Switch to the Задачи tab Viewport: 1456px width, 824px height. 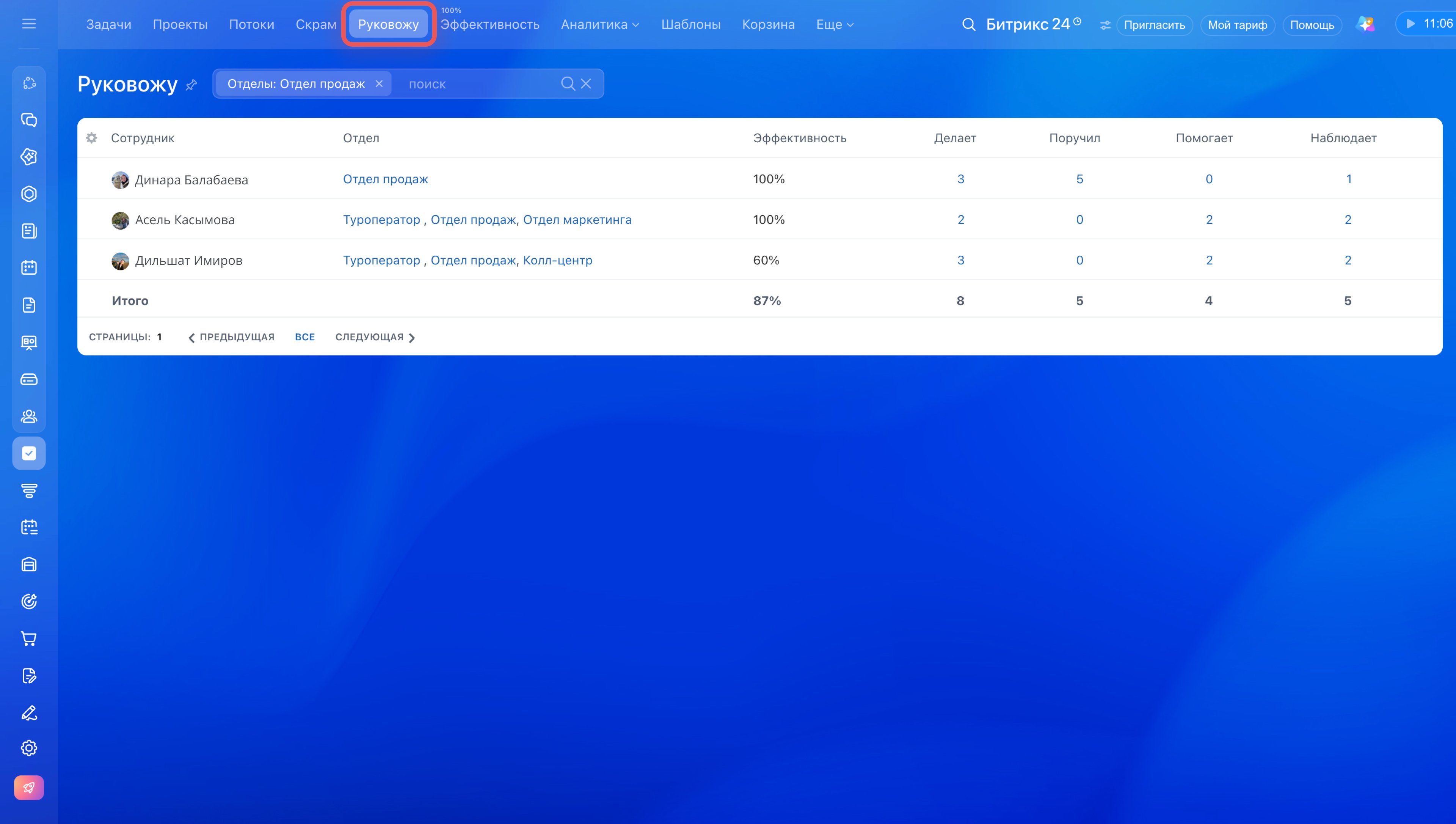[x=108, y=24]
